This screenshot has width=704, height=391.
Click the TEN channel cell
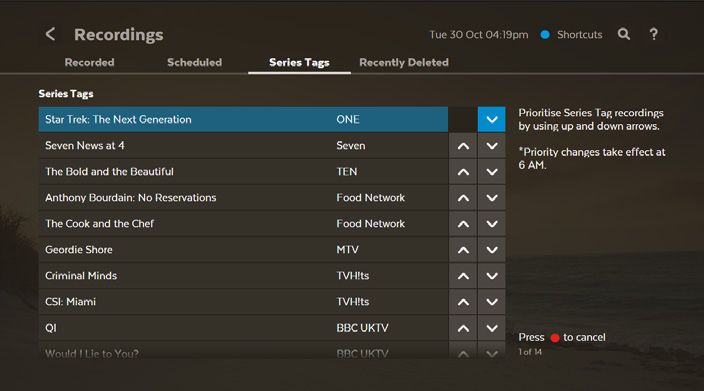click(x=347, y=171)
